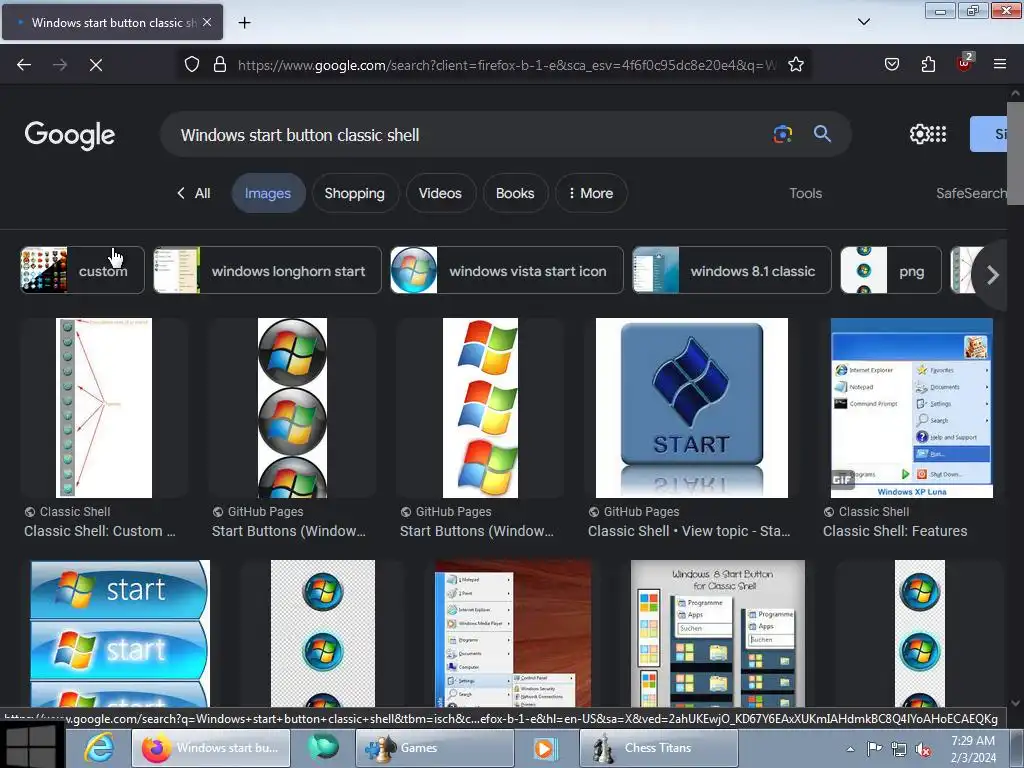The image size is (1024, 768).
Task: Go back to the previous page
Action: click(24, 65)
